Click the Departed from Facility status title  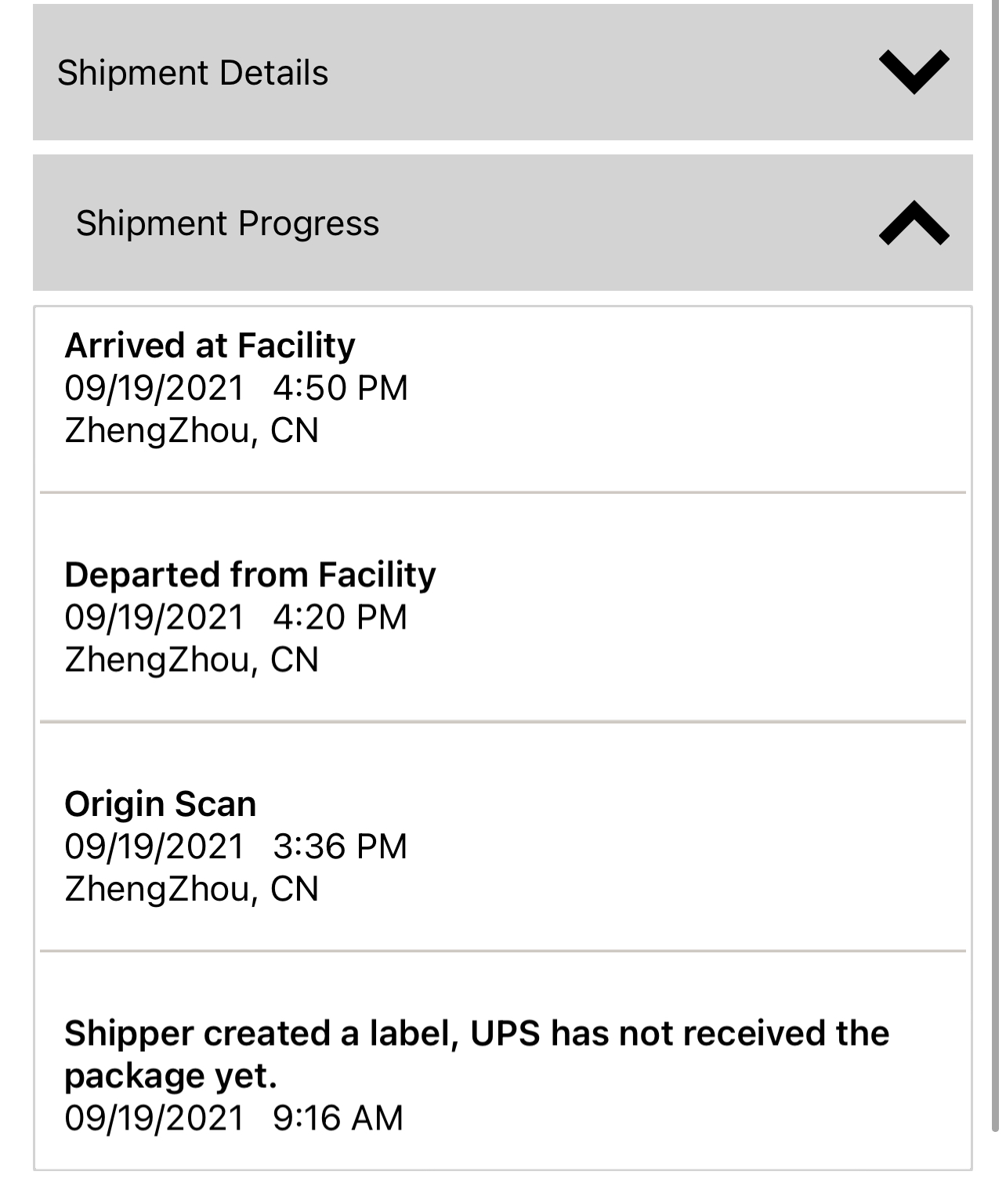tap(250, 575)
